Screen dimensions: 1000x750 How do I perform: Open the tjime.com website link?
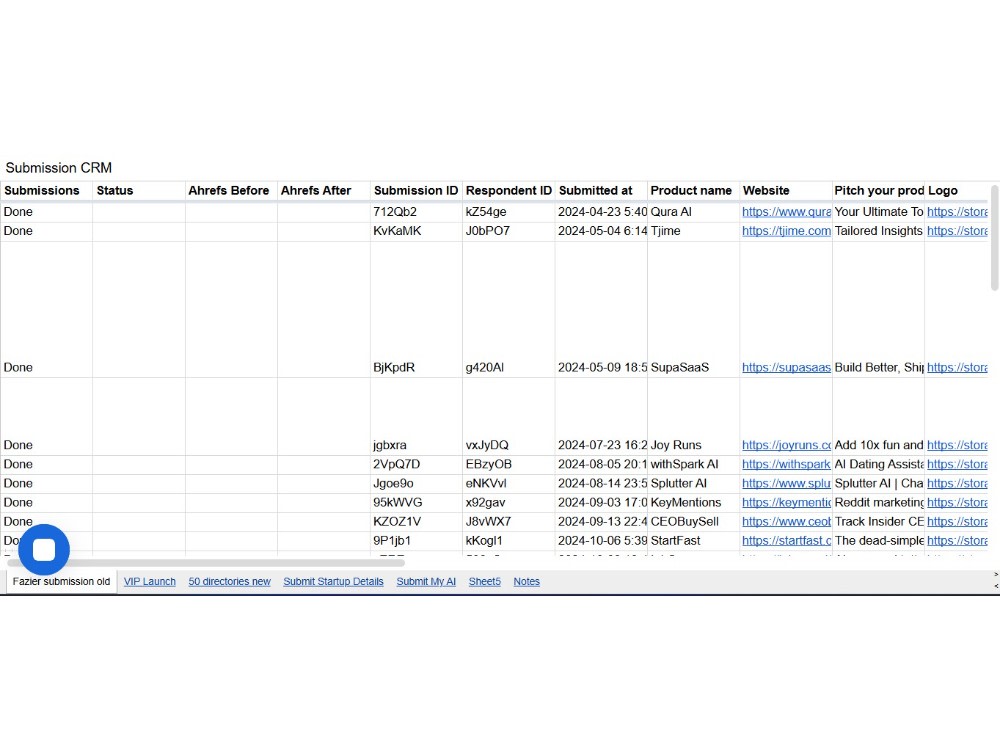click(786, 231)
